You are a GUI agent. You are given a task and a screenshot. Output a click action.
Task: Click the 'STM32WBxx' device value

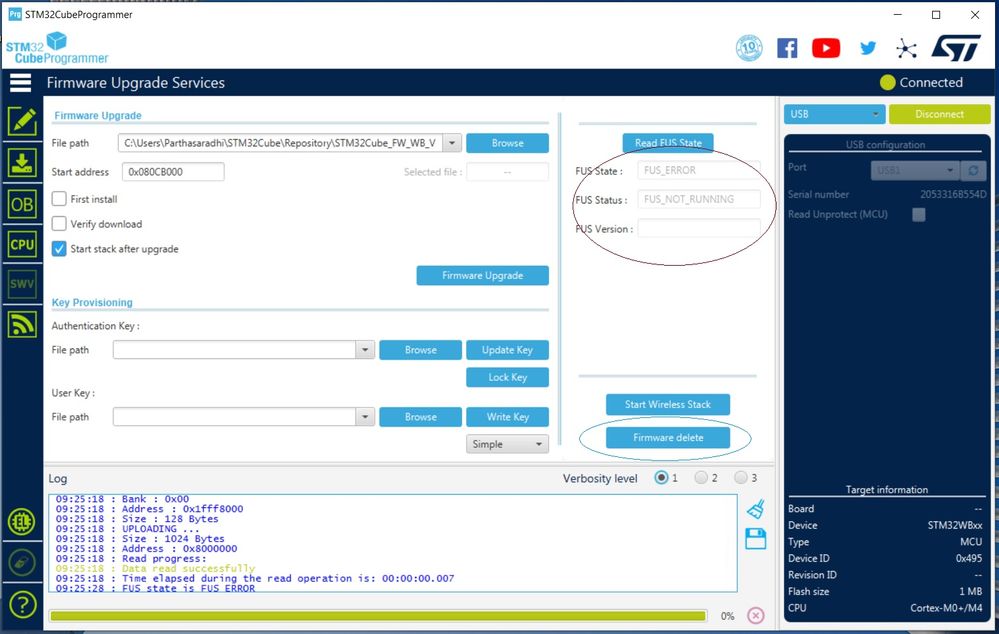[954, 526]
